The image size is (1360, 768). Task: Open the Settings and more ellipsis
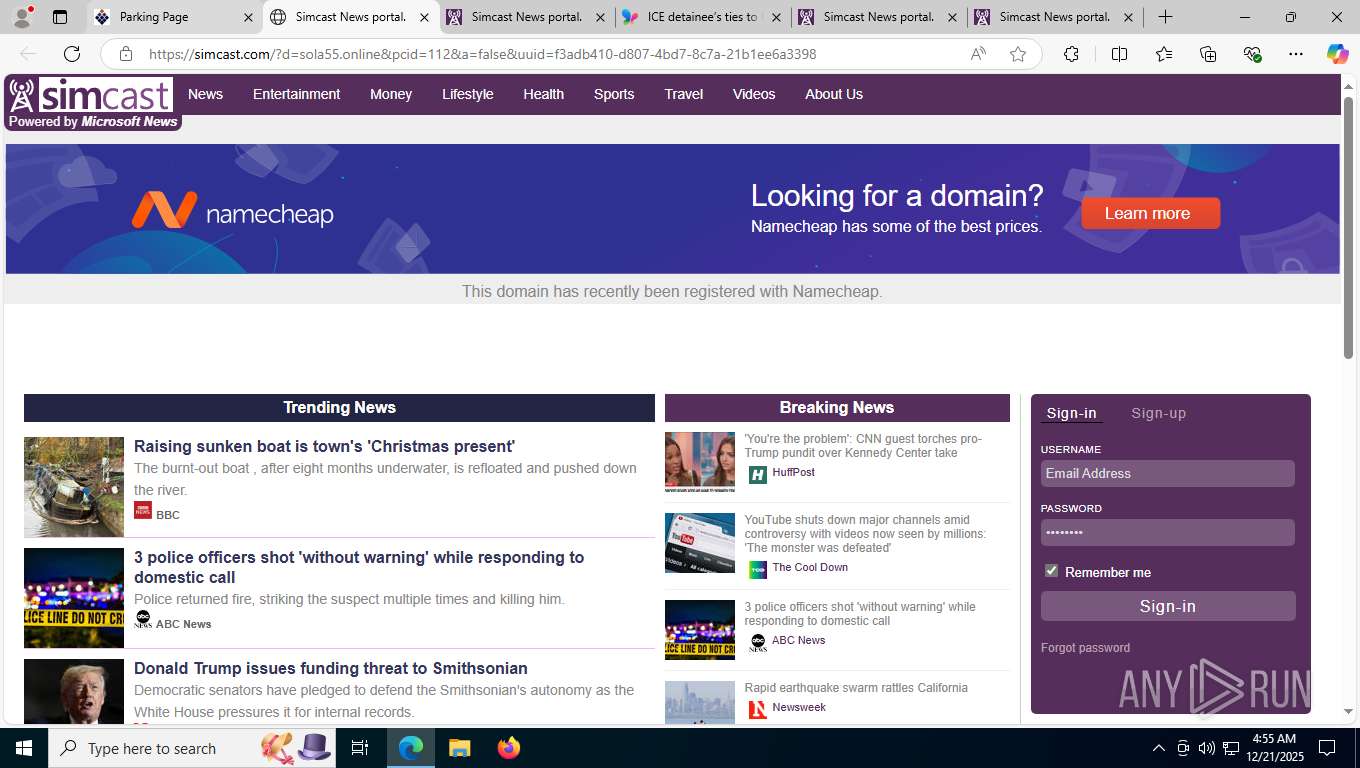pyautogui.click(x=1296, y=54)
